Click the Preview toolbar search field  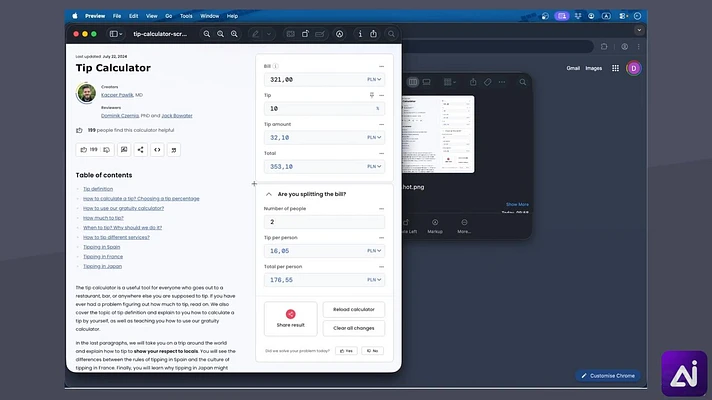point(391,34)
